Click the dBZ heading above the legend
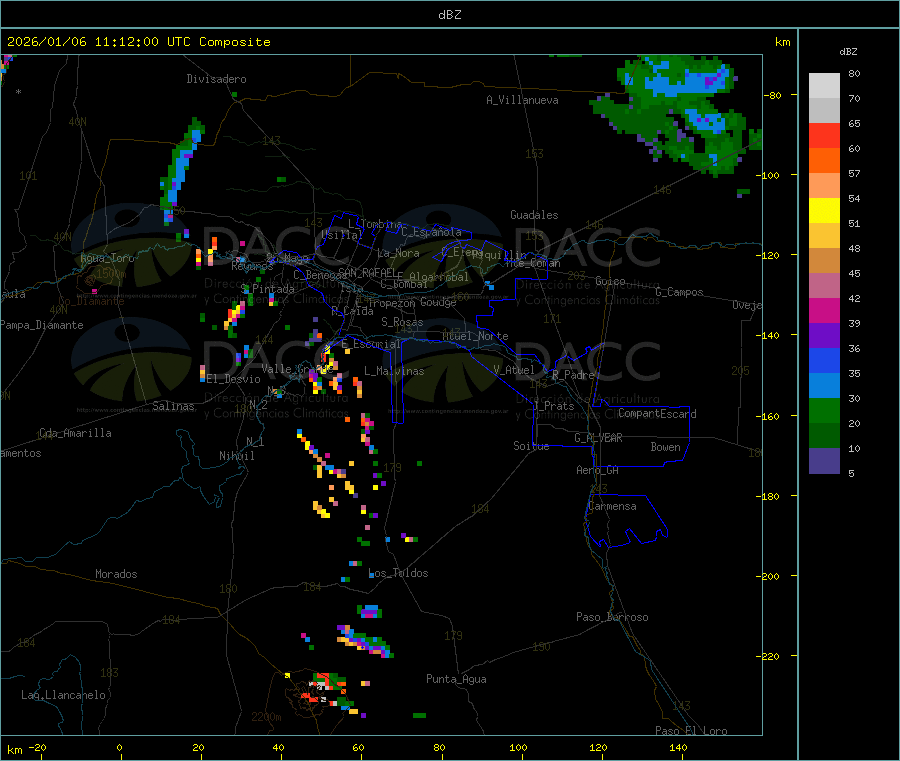The height and width of the screenshot is (761, 900). [848, 52]
